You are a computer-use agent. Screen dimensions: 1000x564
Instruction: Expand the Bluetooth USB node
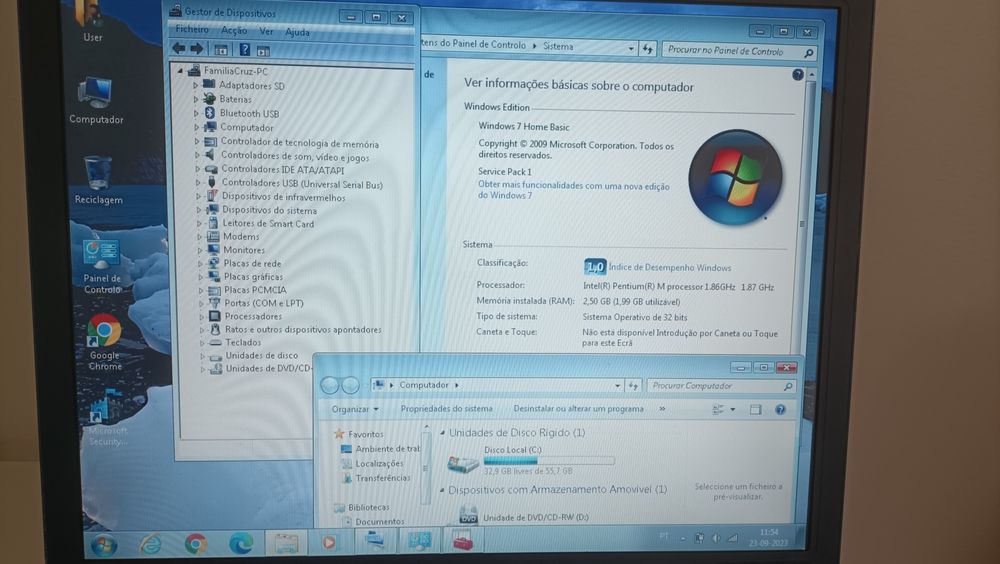coord(196,113)
